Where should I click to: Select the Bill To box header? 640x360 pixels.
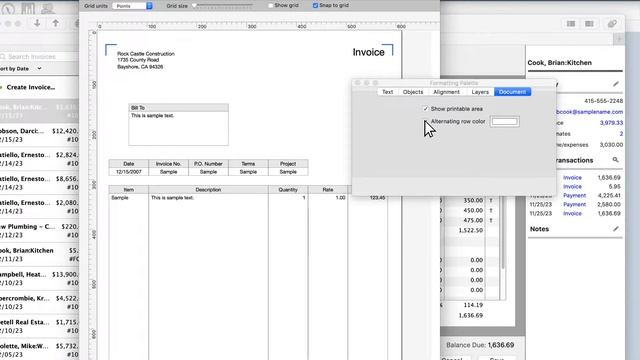[178, 108]
